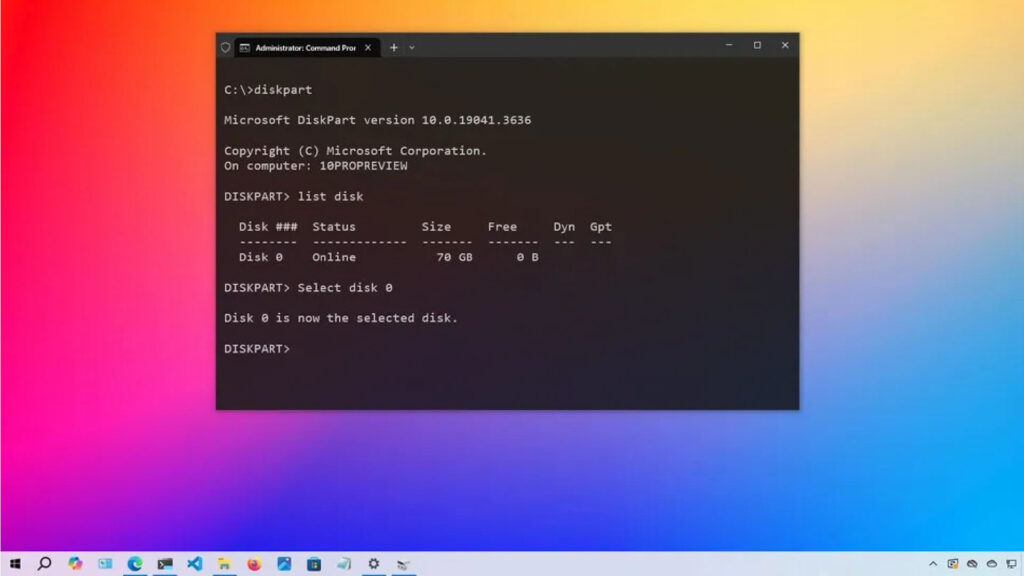Switch to the Administrator: Command Prompt tab

300,47
